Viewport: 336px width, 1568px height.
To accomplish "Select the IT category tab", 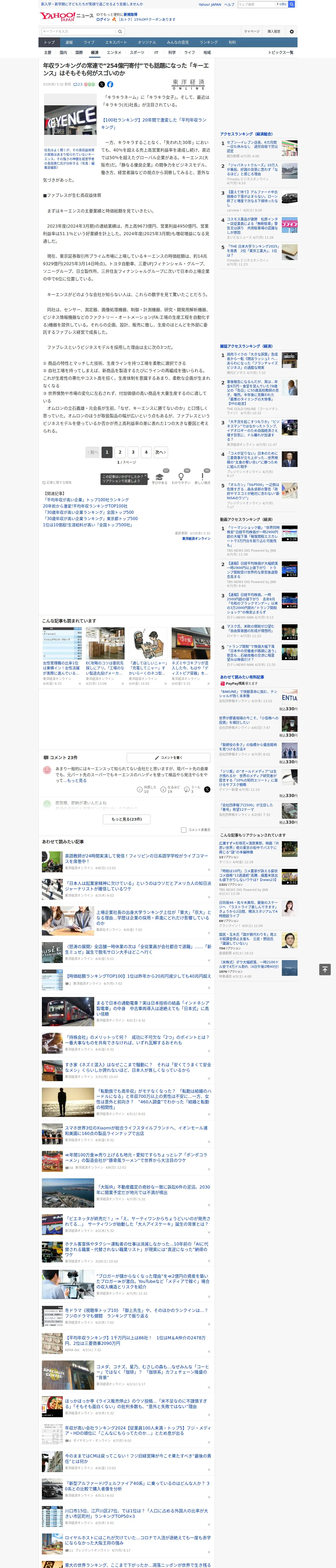I will pyautogui.click(x=156, y=52).
